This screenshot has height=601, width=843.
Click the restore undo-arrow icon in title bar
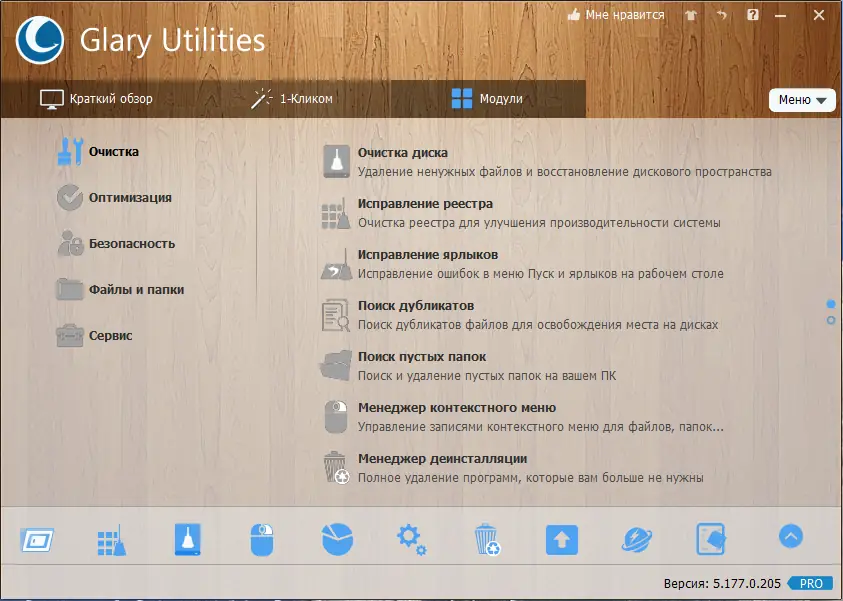coord(721,16)
